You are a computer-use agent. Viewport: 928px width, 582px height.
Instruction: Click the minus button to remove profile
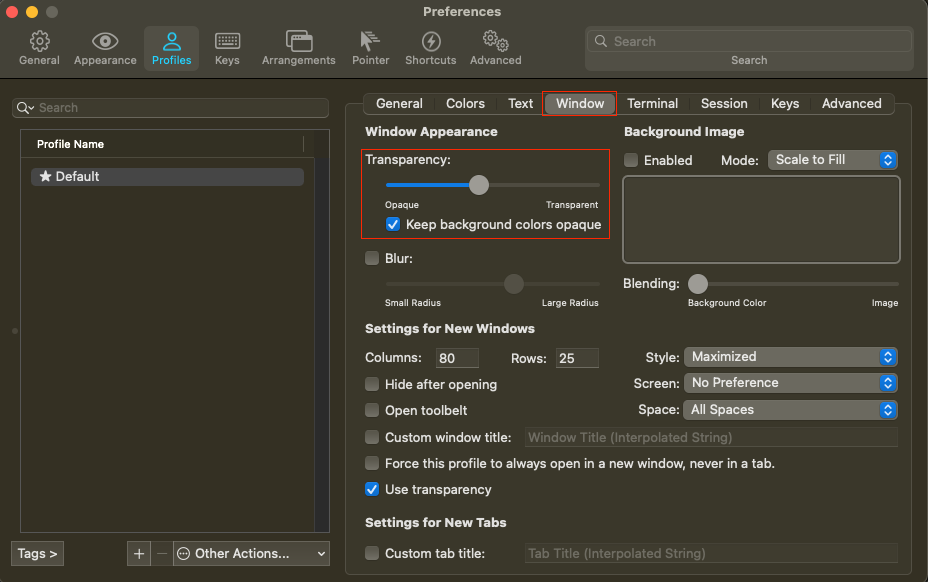(162, 554)
